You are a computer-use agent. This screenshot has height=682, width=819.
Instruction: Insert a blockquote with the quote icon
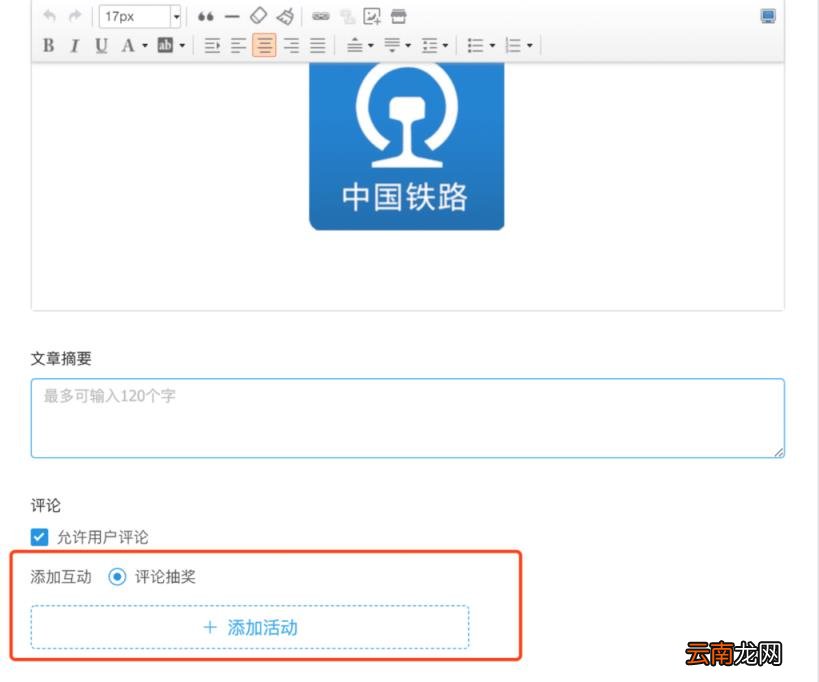coord(205,17)
